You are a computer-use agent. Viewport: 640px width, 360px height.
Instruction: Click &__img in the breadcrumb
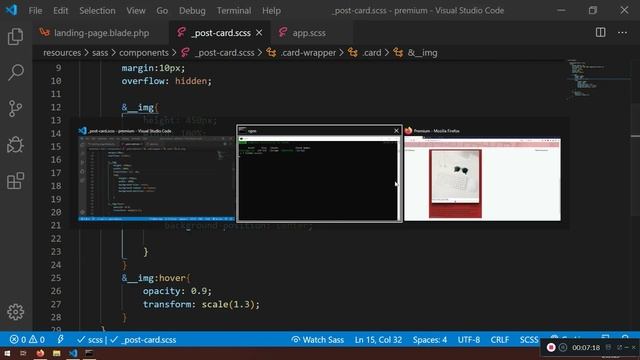tap(422, 53)
